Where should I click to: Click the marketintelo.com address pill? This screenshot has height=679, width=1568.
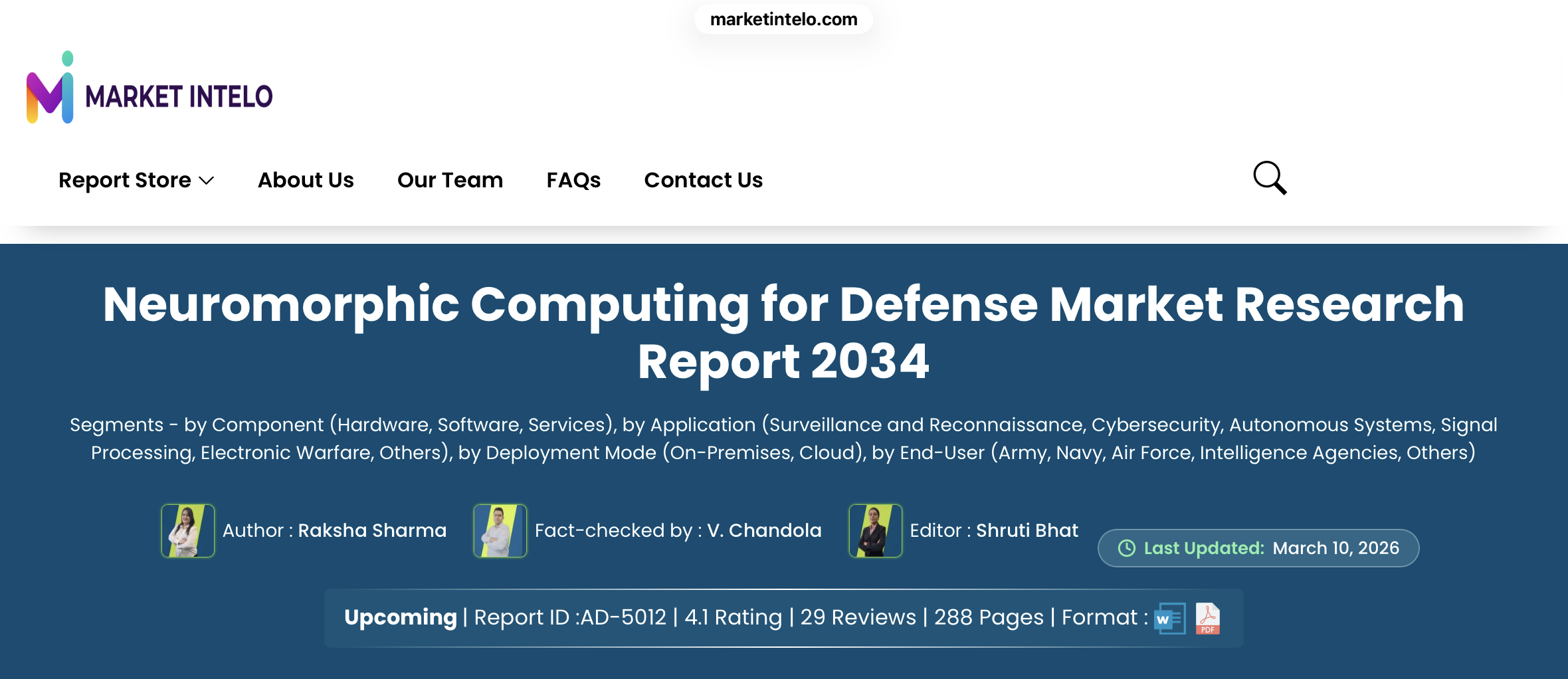[783, 19]
